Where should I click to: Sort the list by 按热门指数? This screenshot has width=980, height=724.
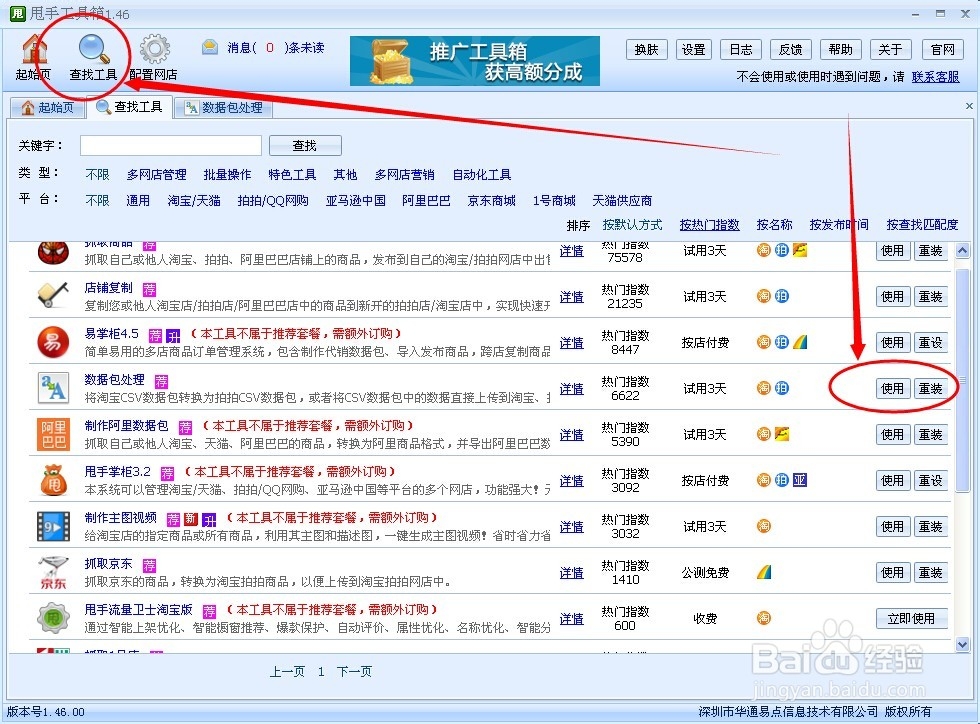pyautogui.click(x=709, y=225)
